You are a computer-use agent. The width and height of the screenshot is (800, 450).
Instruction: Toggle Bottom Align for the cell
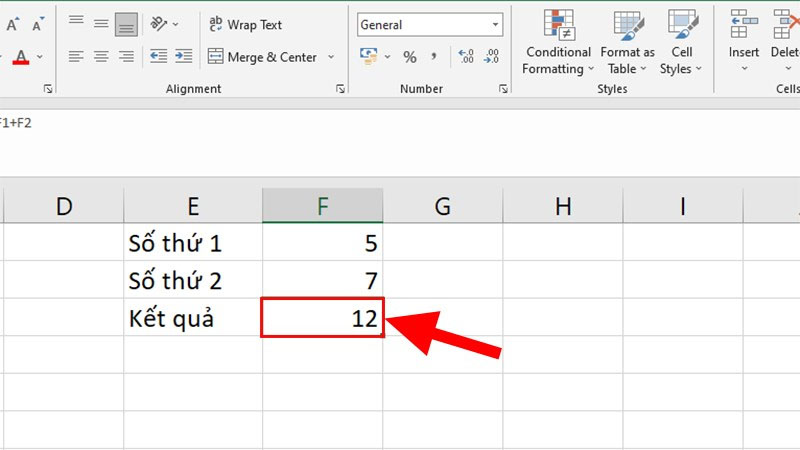click(126, 24)
